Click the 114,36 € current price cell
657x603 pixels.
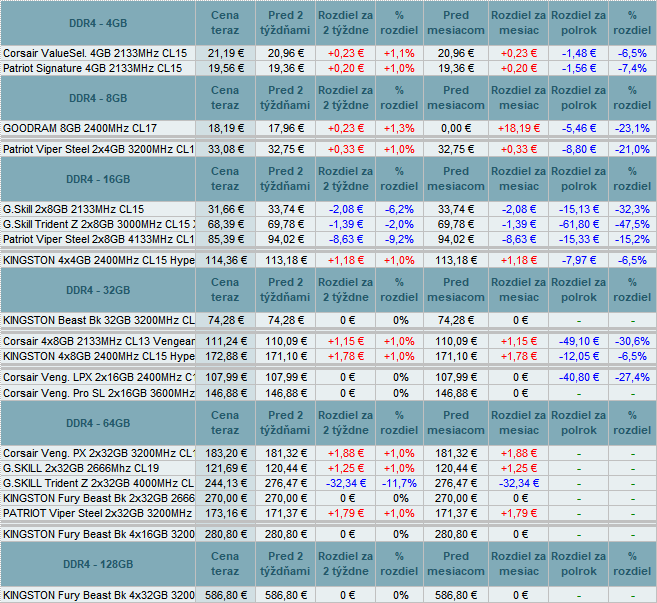click(225, 260)
